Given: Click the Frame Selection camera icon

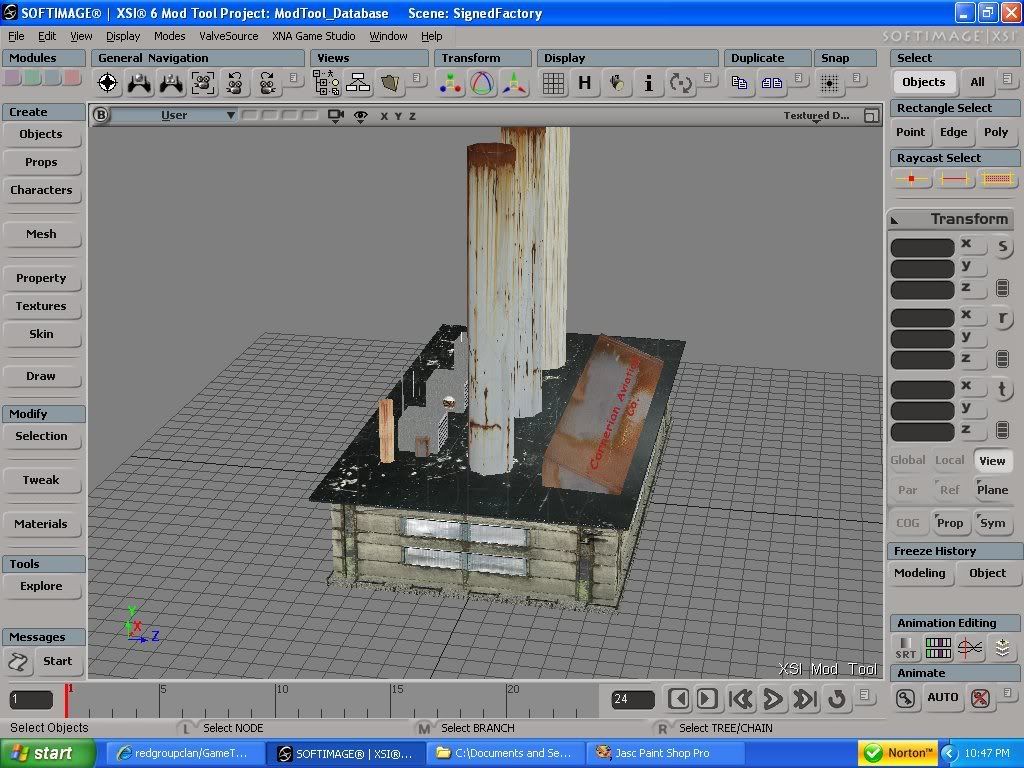Looking at the screenshot, I should coord(203,83).
